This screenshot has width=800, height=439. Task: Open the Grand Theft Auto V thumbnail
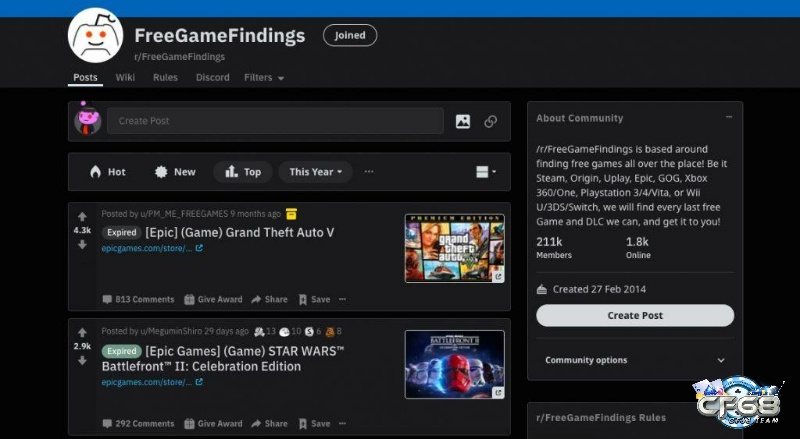tap(455, 248)
